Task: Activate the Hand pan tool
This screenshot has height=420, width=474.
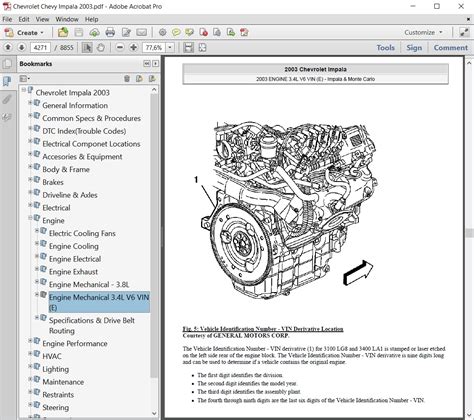Action: (100, 47)
